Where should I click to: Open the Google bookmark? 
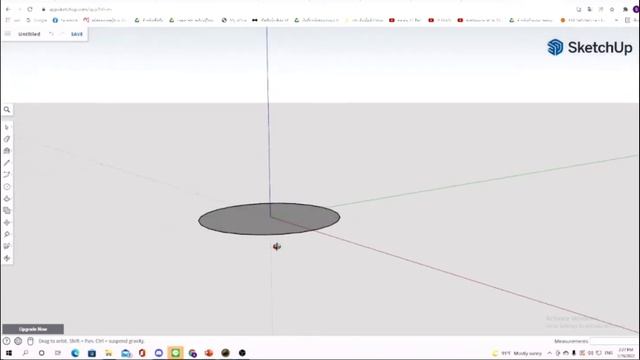(x=36, y=20)
